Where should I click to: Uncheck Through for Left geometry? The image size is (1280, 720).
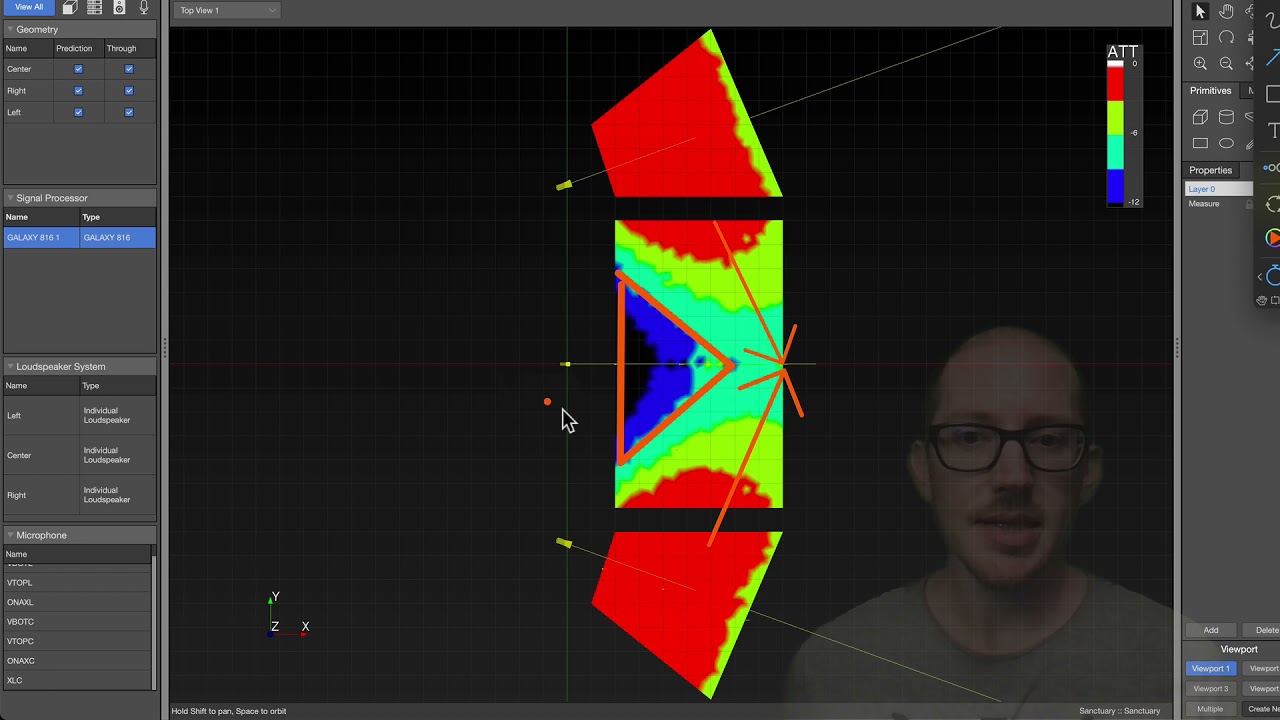(129, 112)
